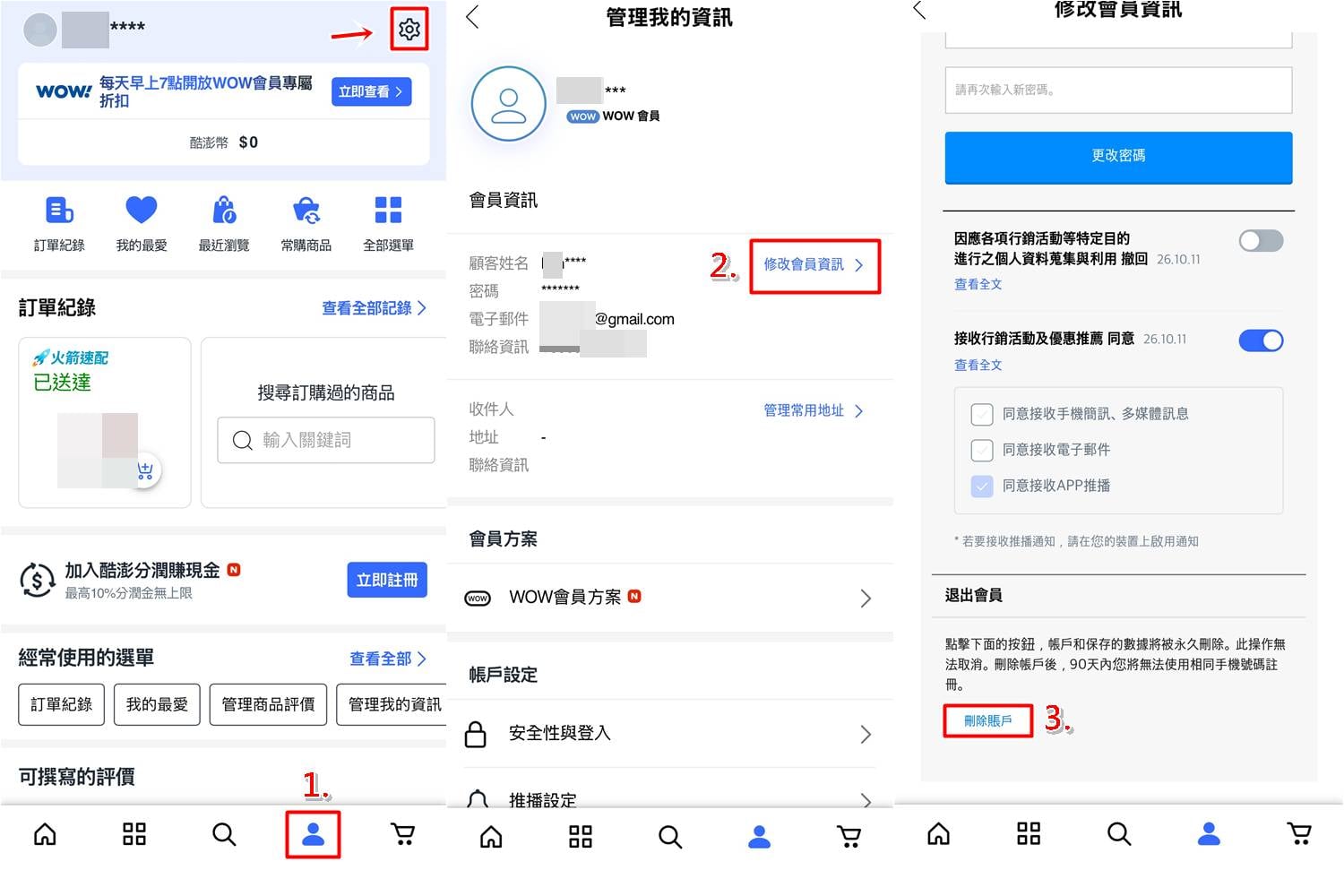
Task: Open 管理常用地址 link
Action: click(814, 410)
